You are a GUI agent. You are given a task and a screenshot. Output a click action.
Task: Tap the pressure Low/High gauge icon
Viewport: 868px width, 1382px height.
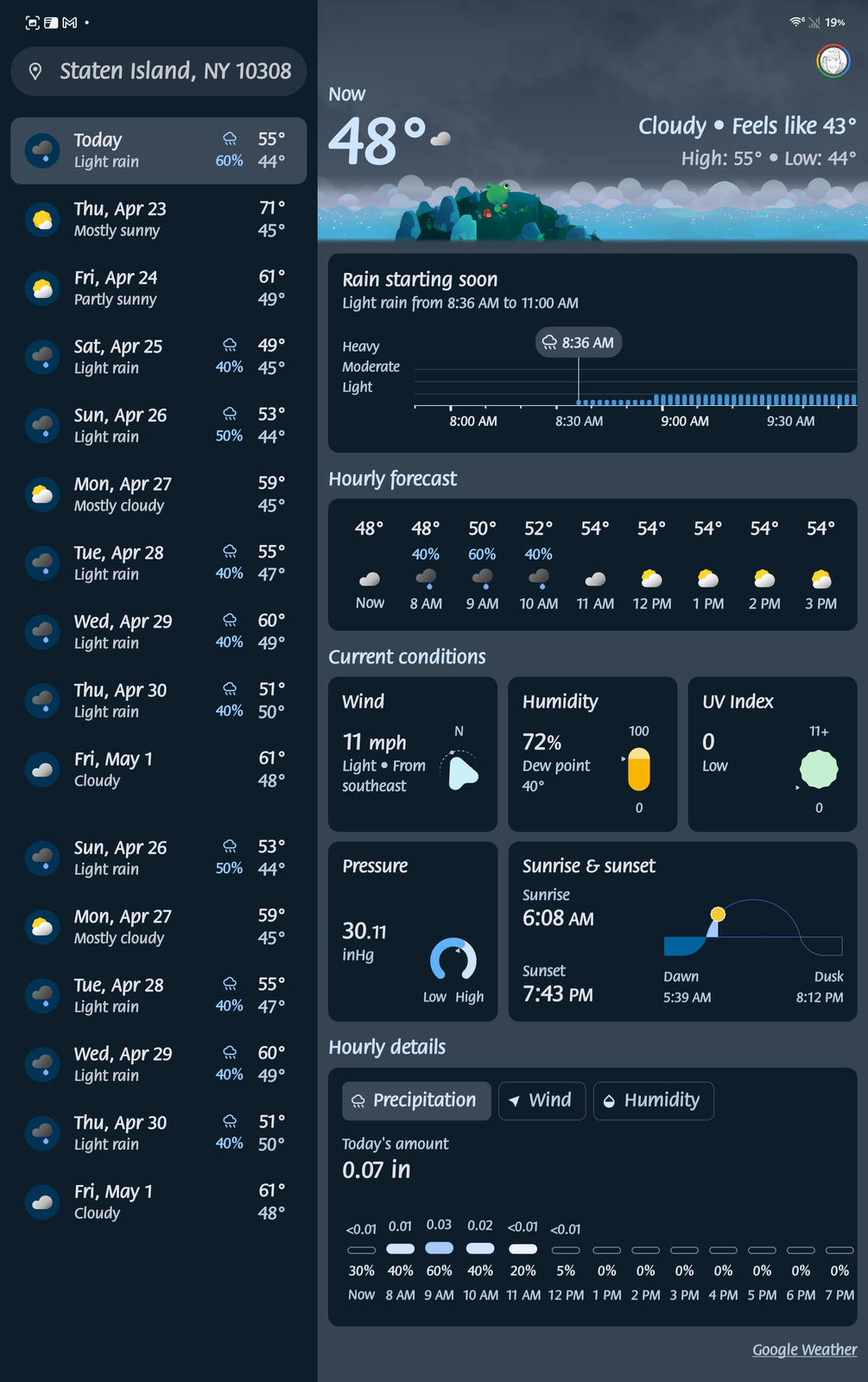pyautogui.click(x=453, y=960)
